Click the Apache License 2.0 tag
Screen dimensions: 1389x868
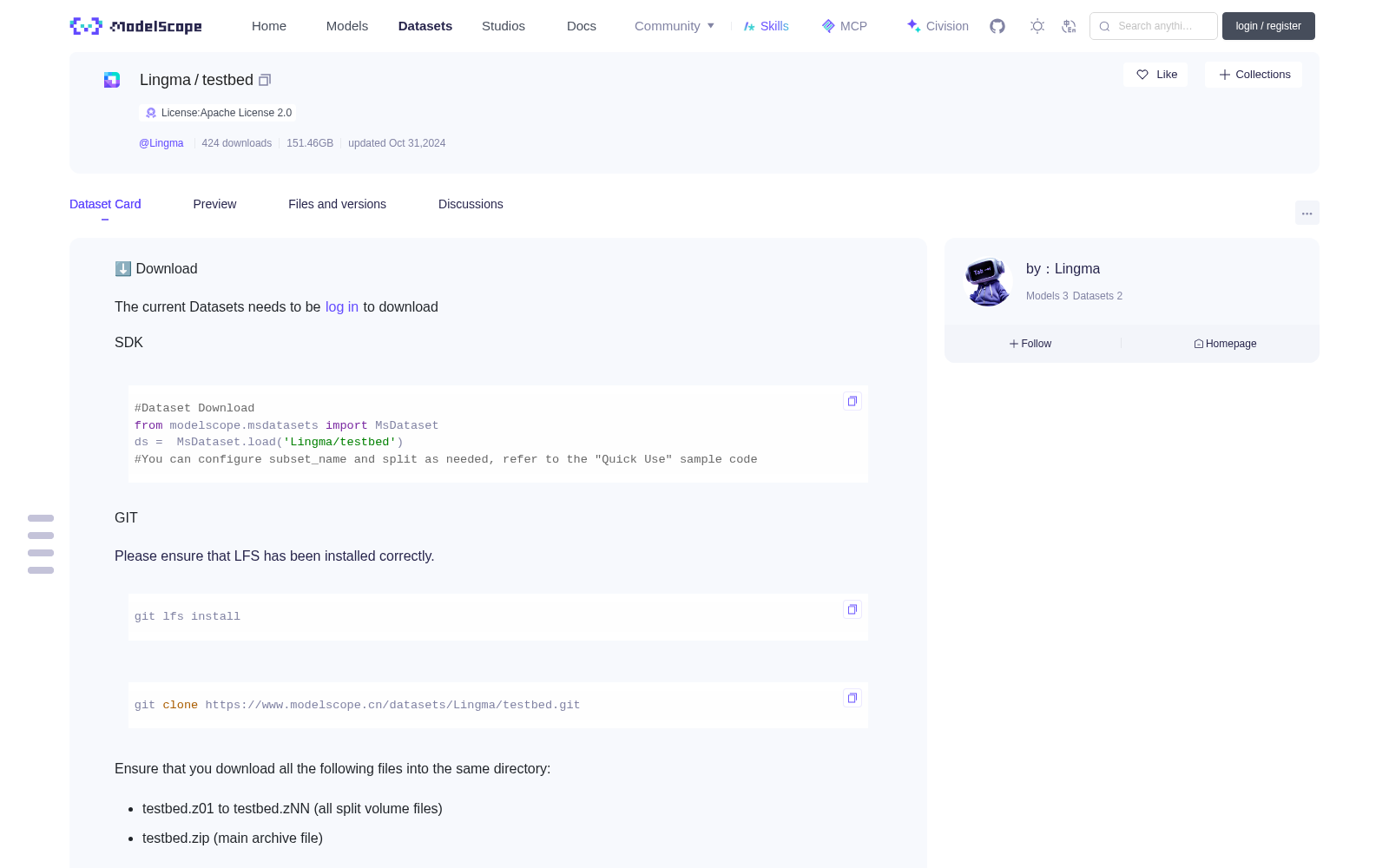click(x=218, y=113)
